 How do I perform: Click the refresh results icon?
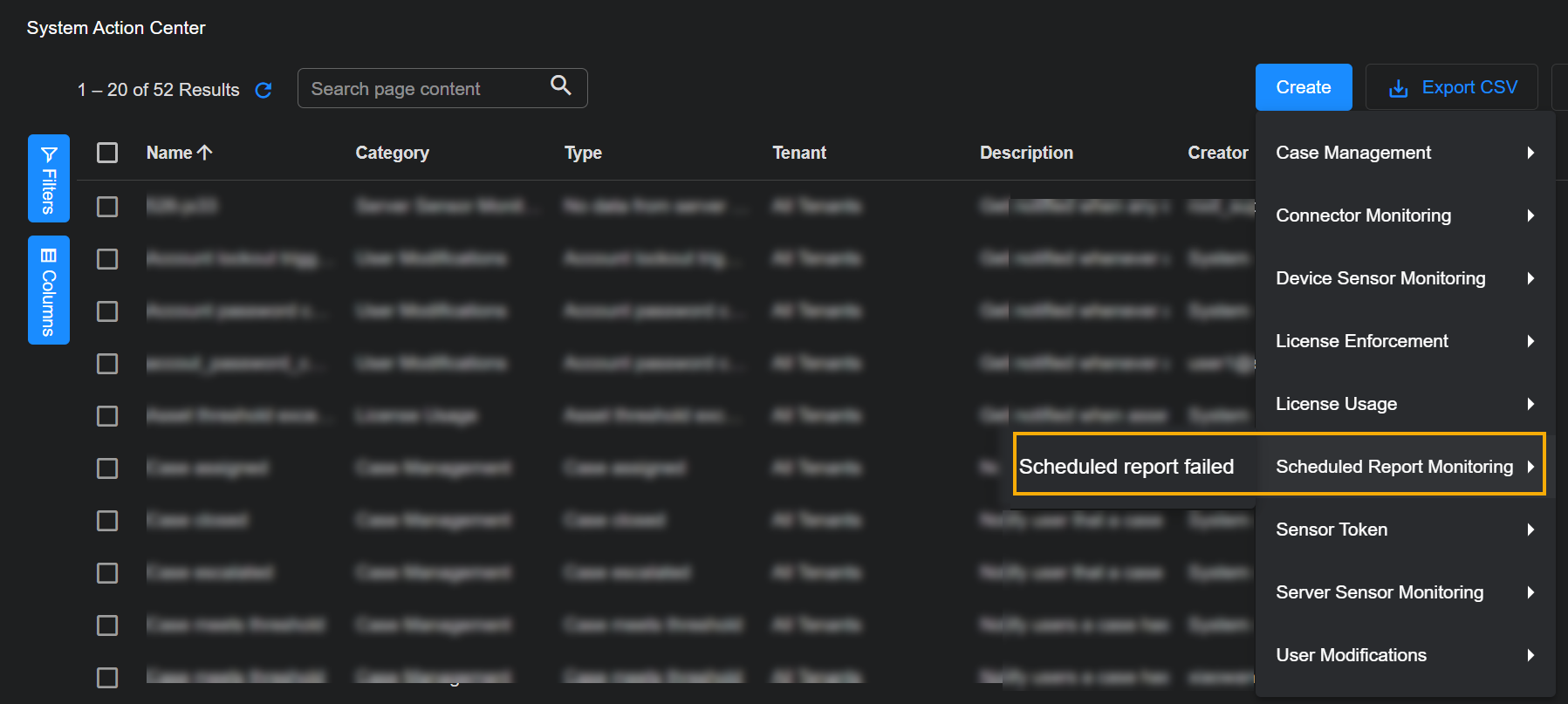pyautogui.click(x=264, y=90)
